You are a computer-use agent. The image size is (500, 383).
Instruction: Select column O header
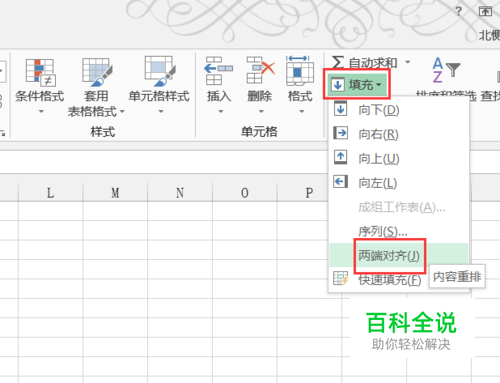tap(245, 193)
